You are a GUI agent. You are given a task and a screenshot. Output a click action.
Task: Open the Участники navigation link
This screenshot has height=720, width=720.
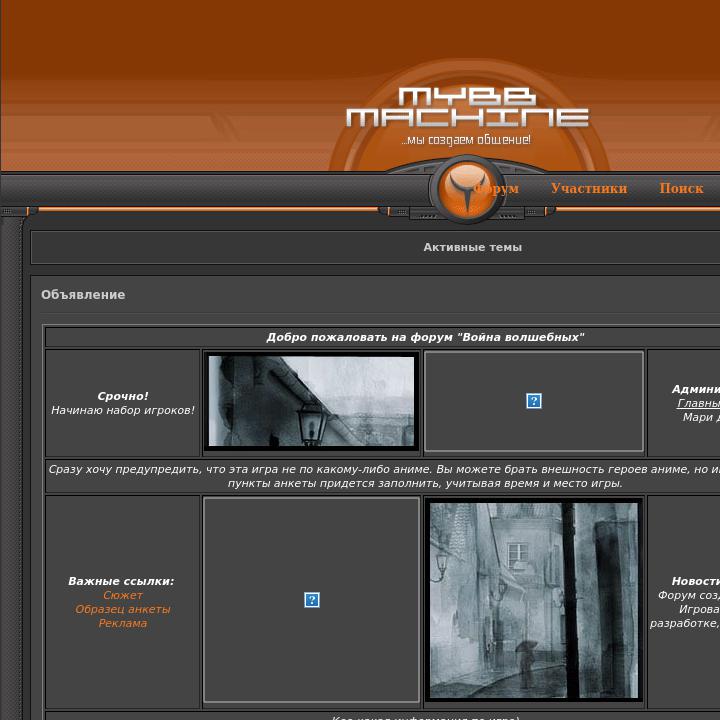[589, 188]
